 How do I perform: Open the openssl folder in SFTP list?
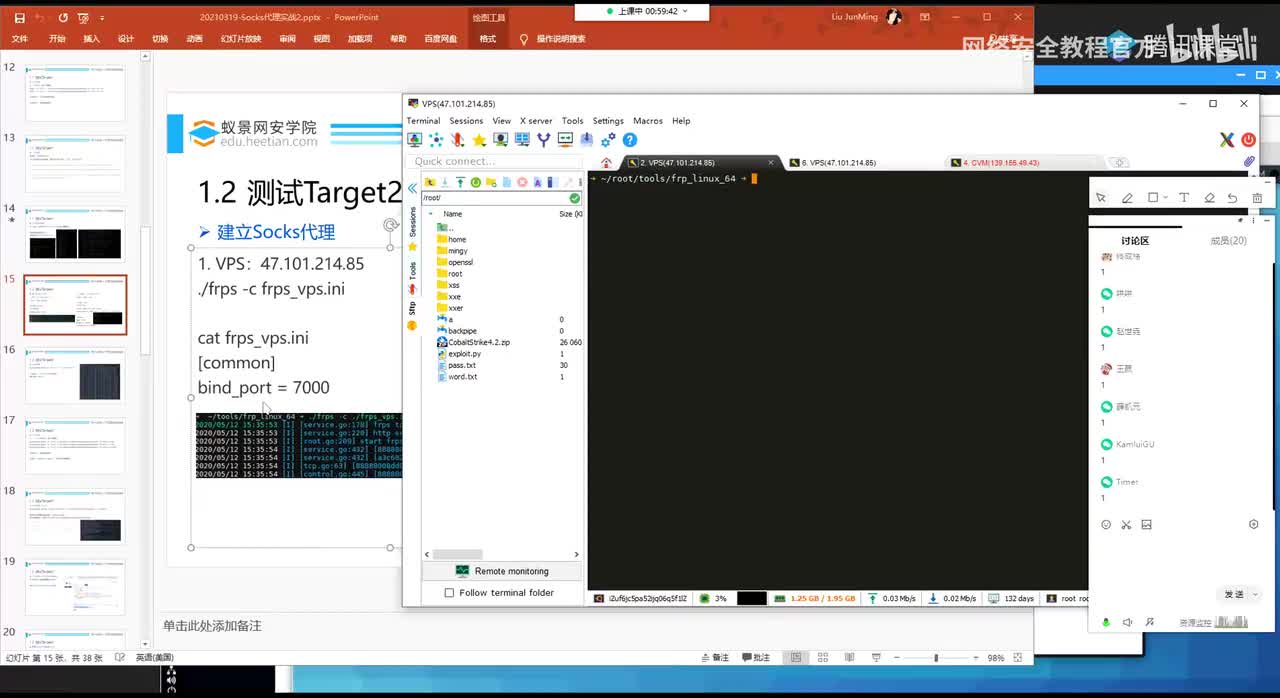click(454, 262)
